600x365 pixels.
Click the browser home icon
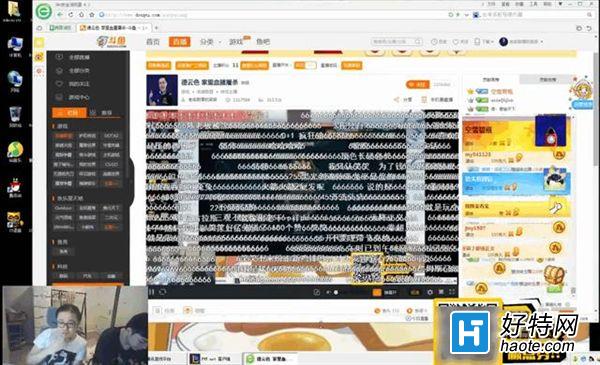pyautogui.click(x=81, y=15)
